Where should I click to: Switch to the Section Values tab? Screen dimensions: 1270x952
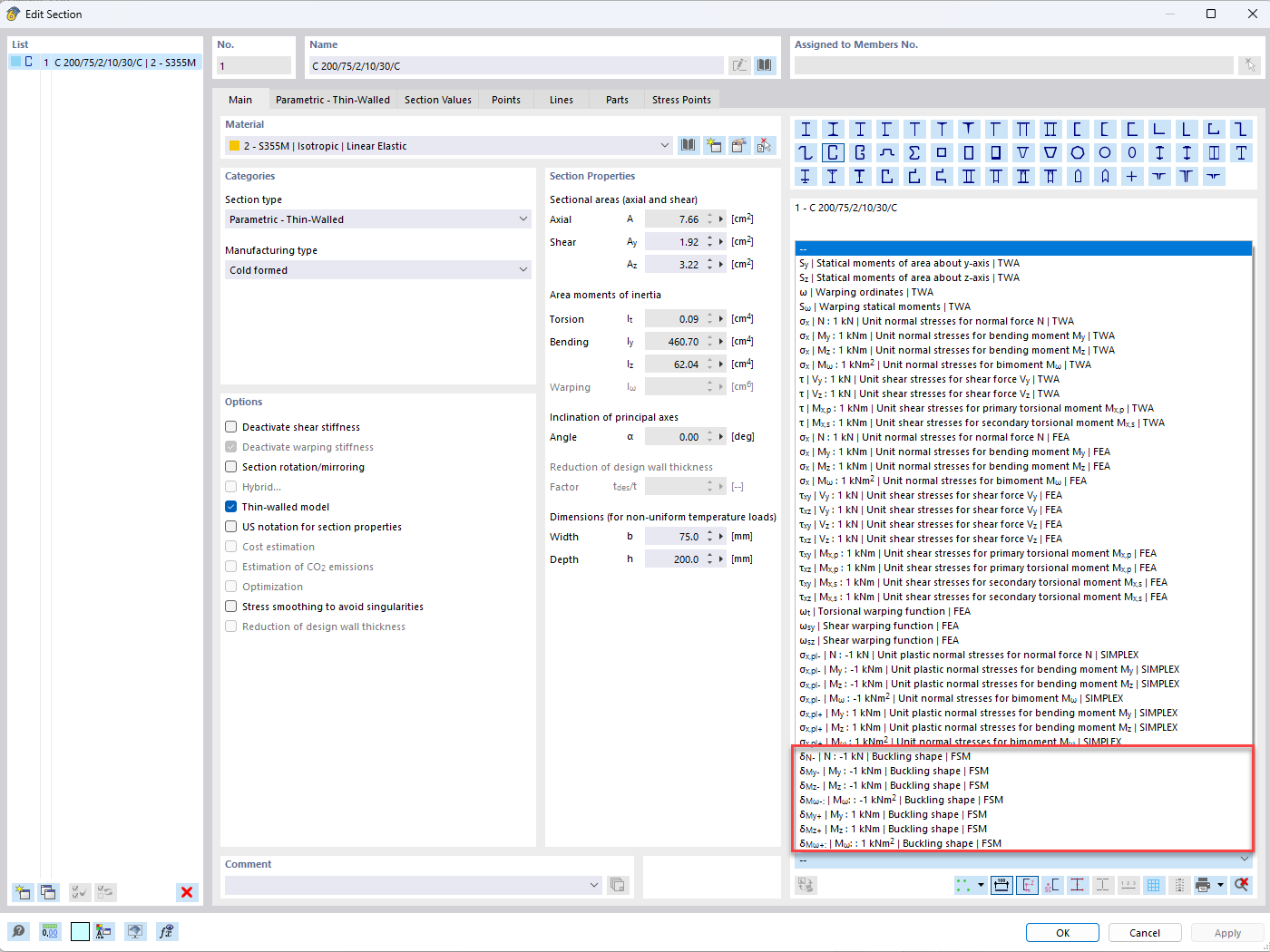click(438, 100)
